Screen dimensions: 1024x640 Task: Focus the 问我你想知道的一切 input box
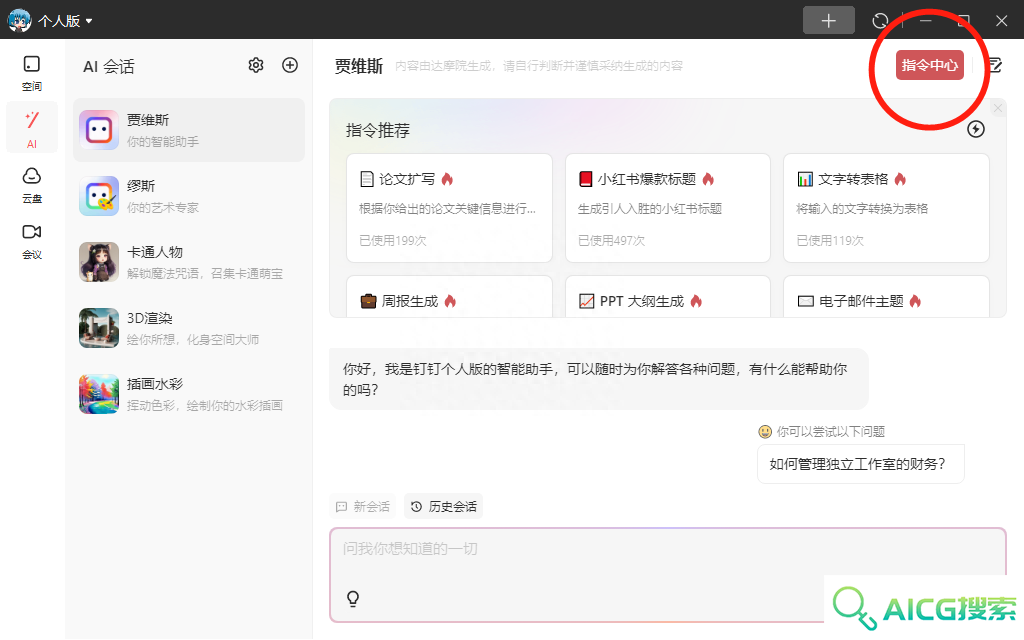(x=667, y=575)
